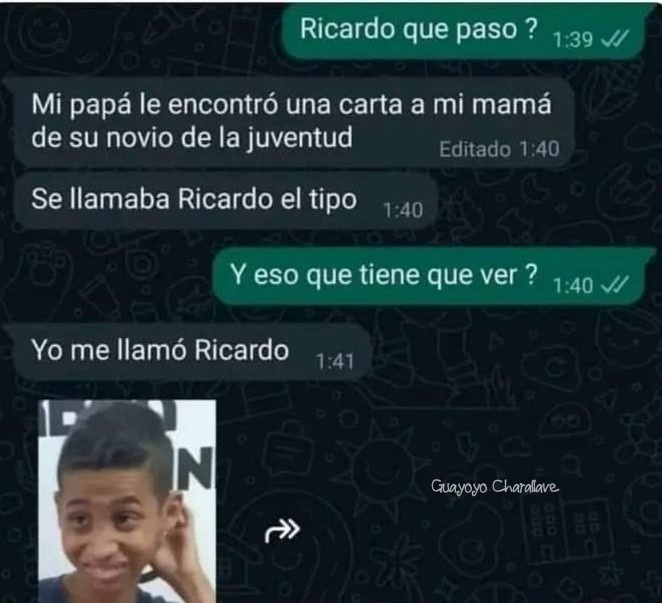This screenshot has width=662, height=603.
Task: Tap 1:40 timestamp on green 'Y eso' bubble
Action: (572, 286)
